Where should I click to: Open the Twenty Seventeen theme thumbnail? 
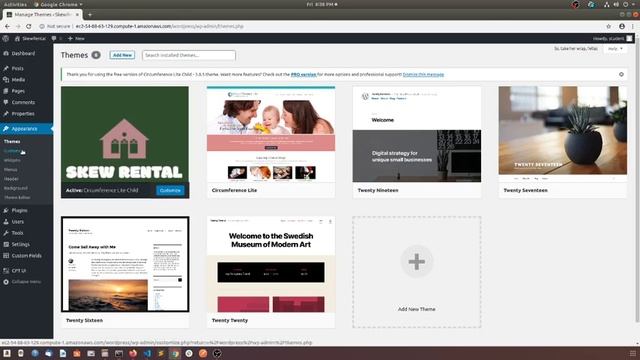pyautogui.click(x=562, y=134)
